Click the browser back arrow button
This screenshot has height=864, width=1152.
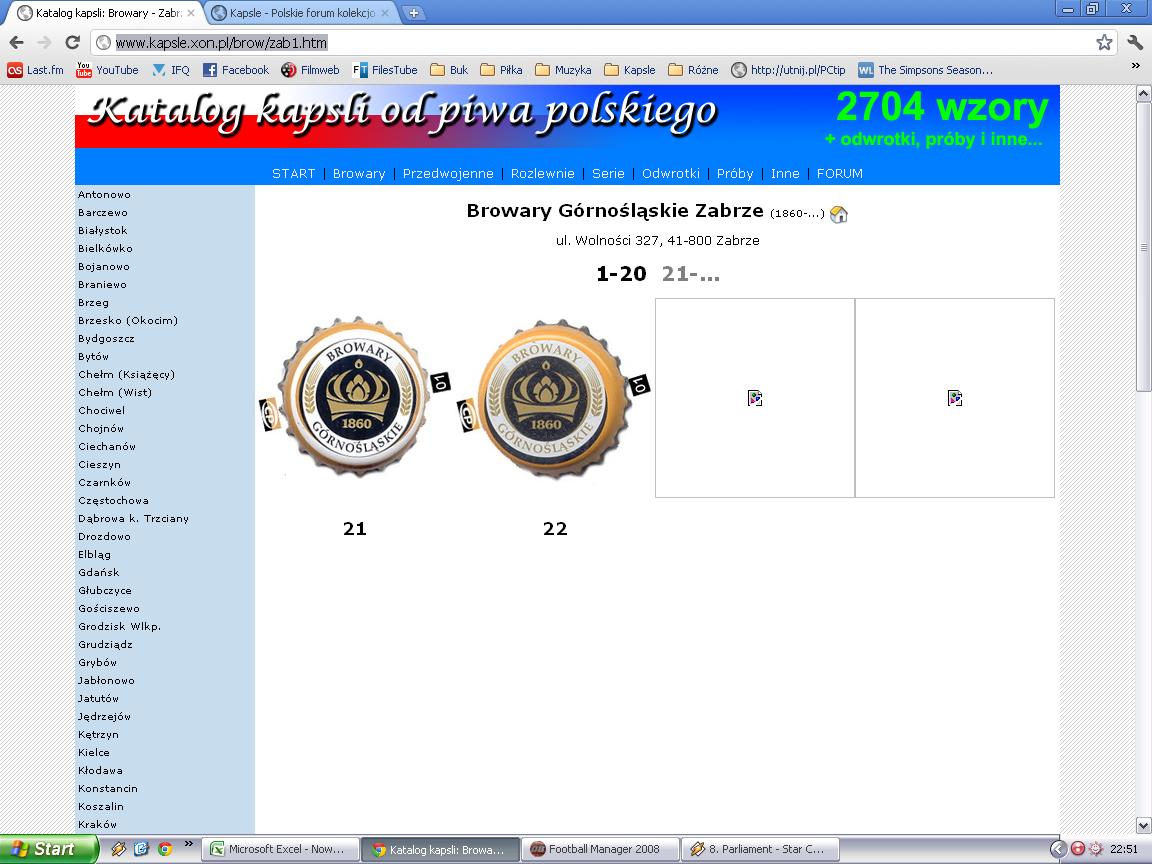pyautogui.click(x=16, y=42)
